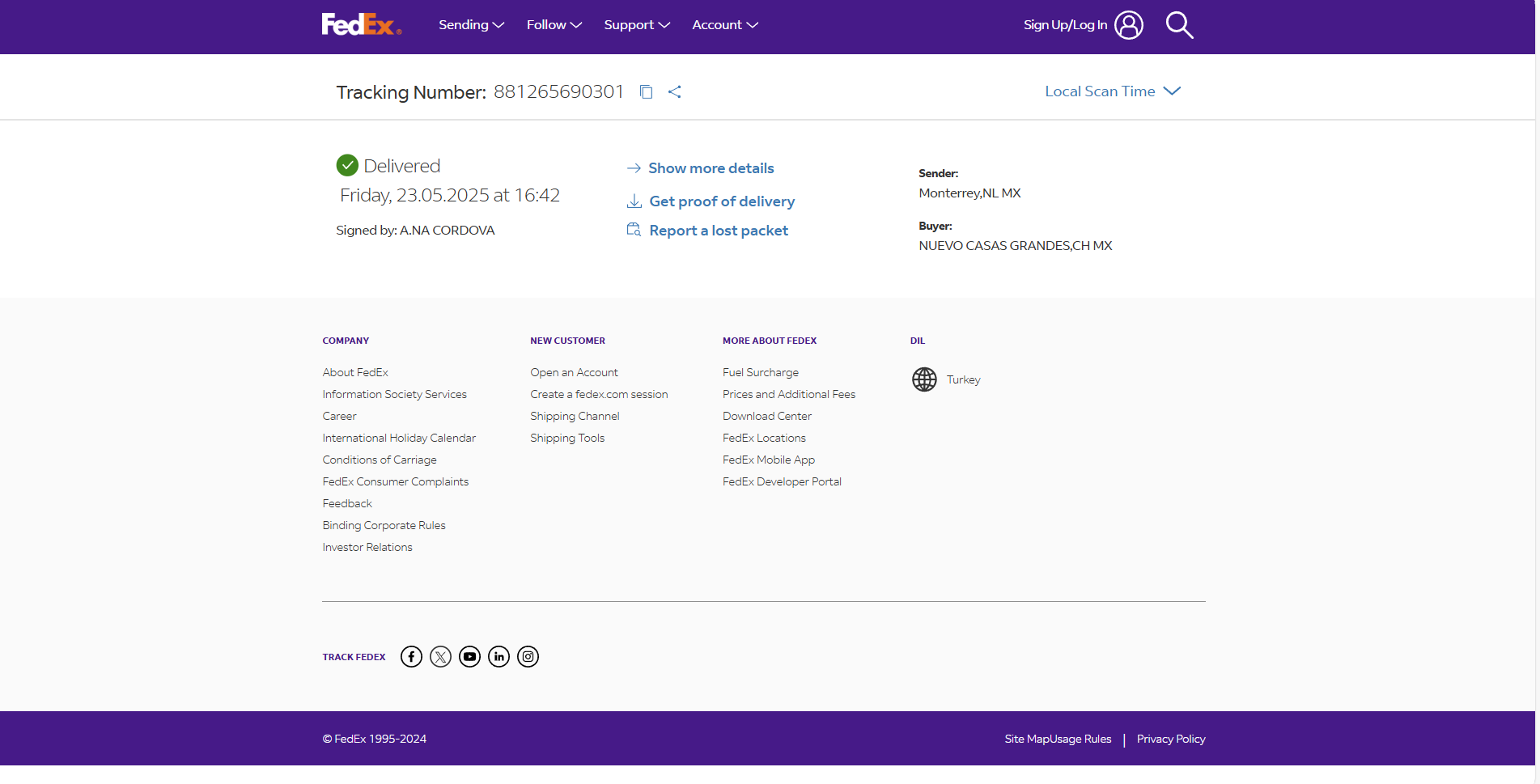
Task: Share tracking details via the share icon
Action: (x=675, y=92)
